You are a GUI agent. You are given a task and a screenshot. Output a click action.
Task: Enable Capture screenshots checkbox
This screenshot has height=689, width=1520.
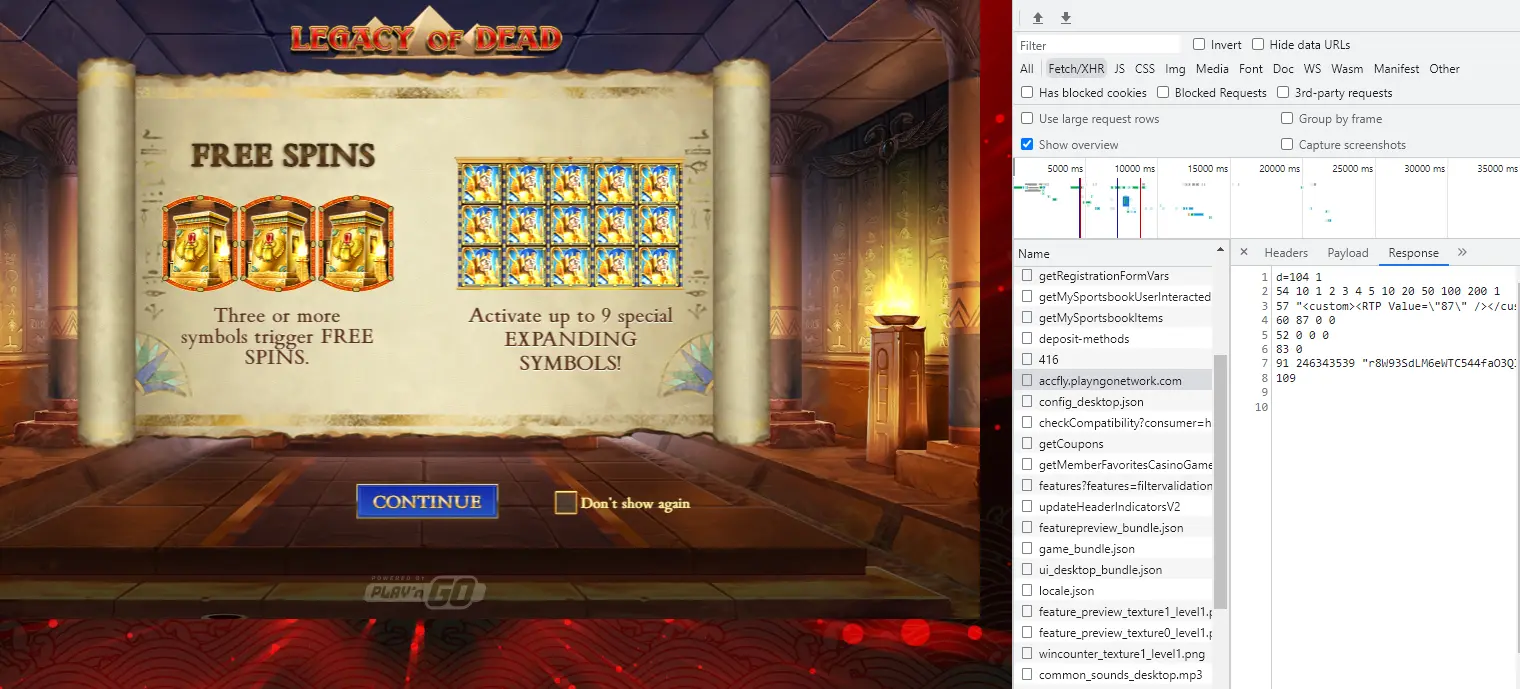(1287, 145)
